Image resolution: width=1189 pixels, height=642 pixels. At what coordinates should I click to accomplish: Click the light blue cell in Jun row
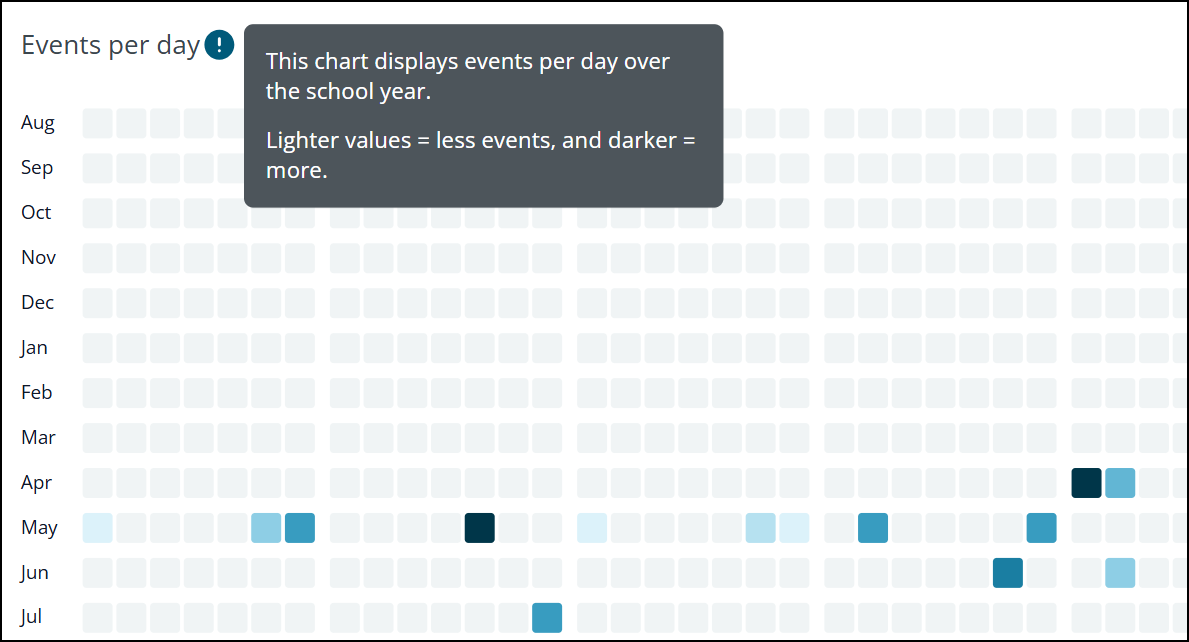(x=1120, y=573)
